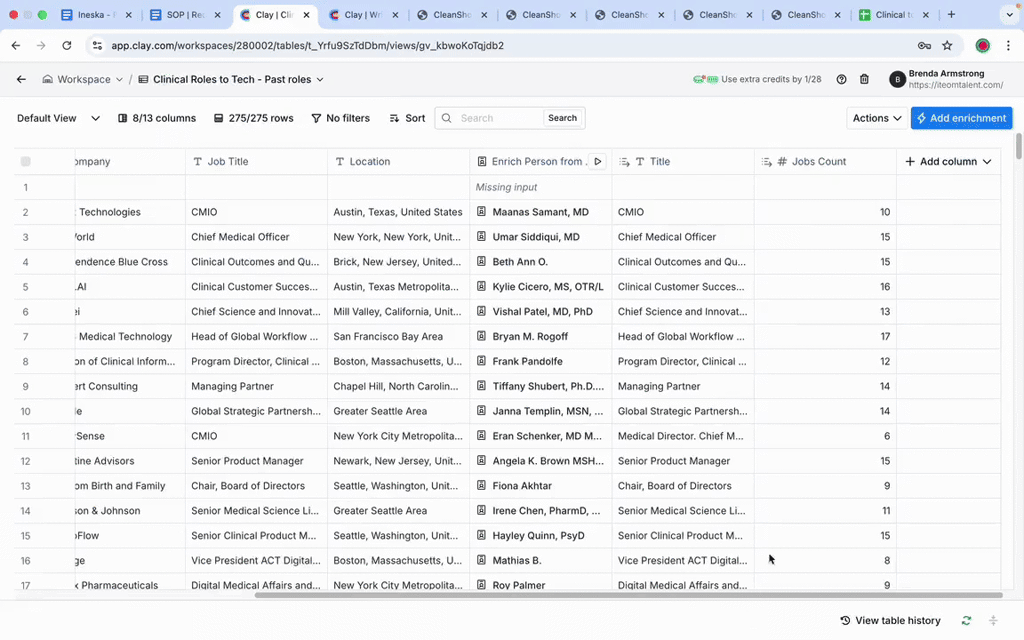Image resolution: width=1024 pixels, height=640 pixels.
Task: Reload the page in the browser
Action: click(x=66, y=45)
